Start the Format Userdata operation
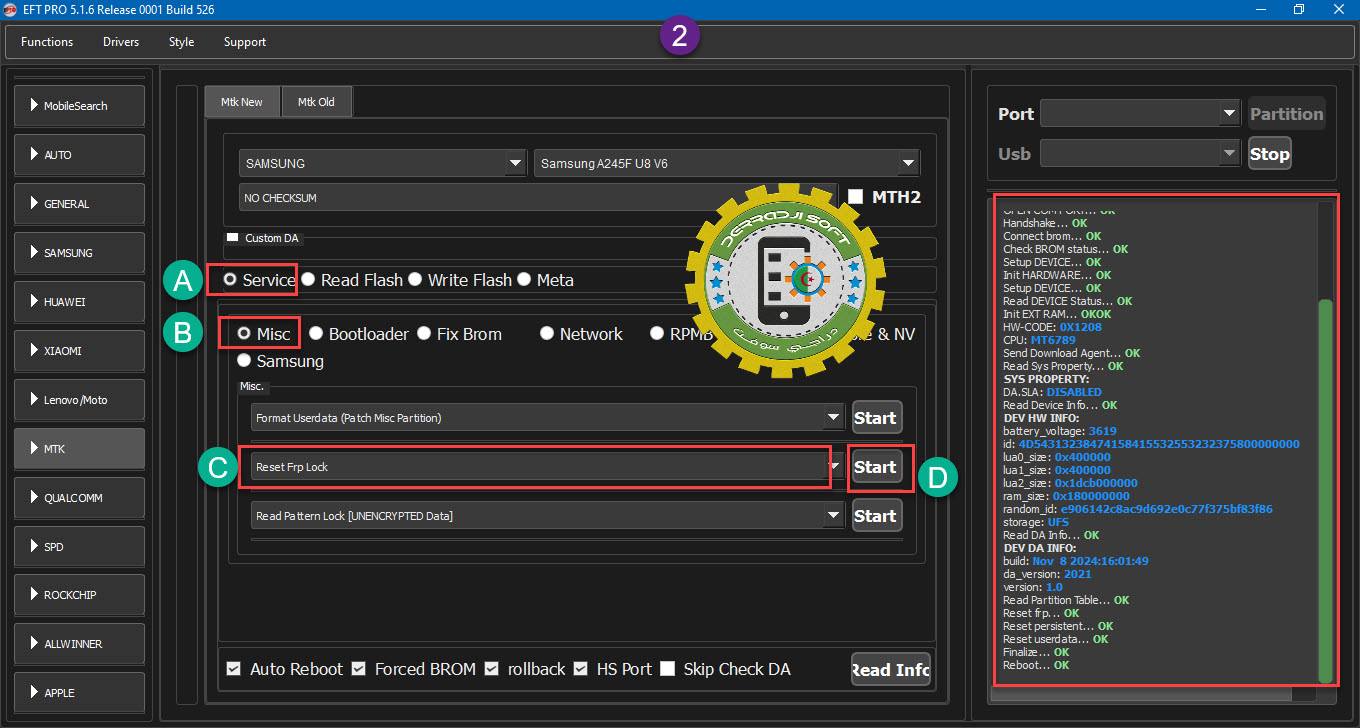The width and height of the screenshot is (1360, 728). click(875, 417)
